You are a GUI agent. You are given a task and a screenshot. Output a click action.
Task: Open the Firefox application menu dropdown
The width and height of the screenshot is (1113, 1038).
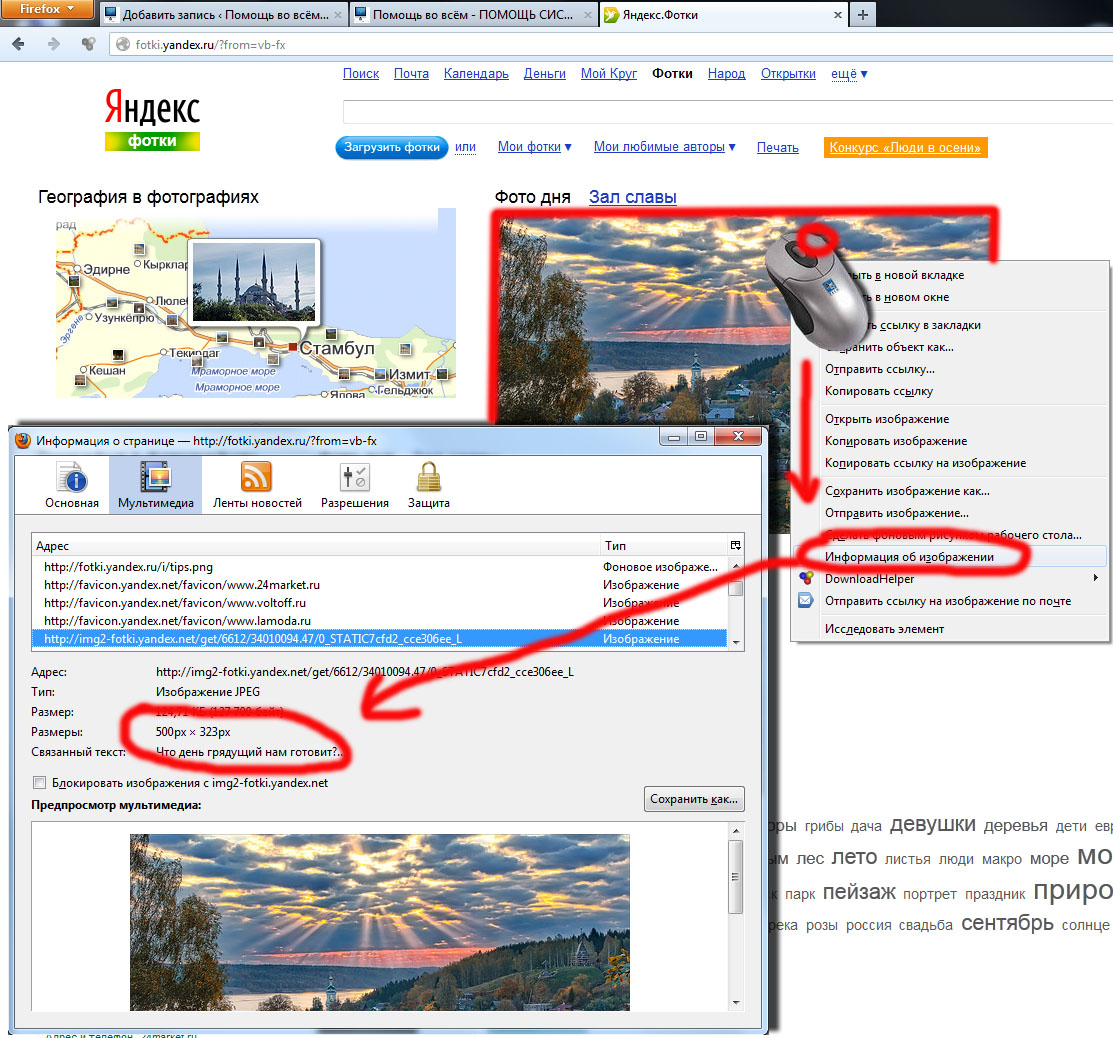pyautogui.click(x=48, y=11)
